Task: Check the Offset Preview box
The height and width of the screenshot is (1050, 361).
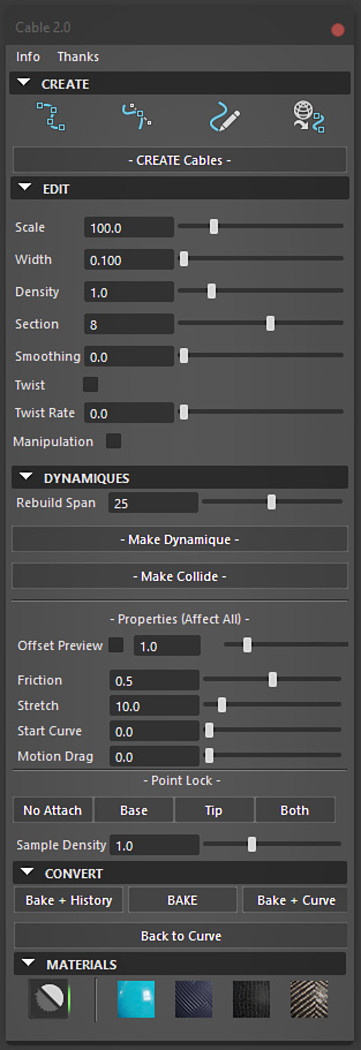Action: tap(117, 645)
